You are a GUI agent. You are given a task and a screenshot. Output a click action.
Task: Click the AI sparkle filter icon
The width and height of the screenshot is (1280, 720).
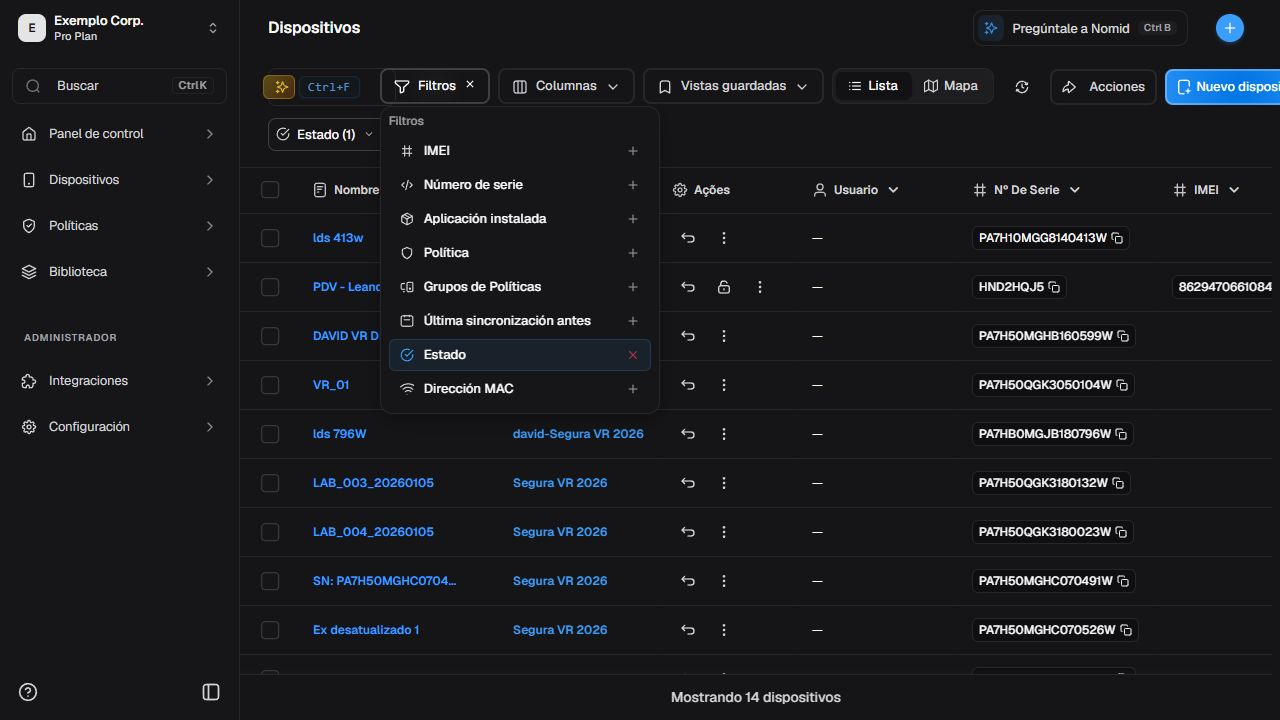tap(279, 87)
